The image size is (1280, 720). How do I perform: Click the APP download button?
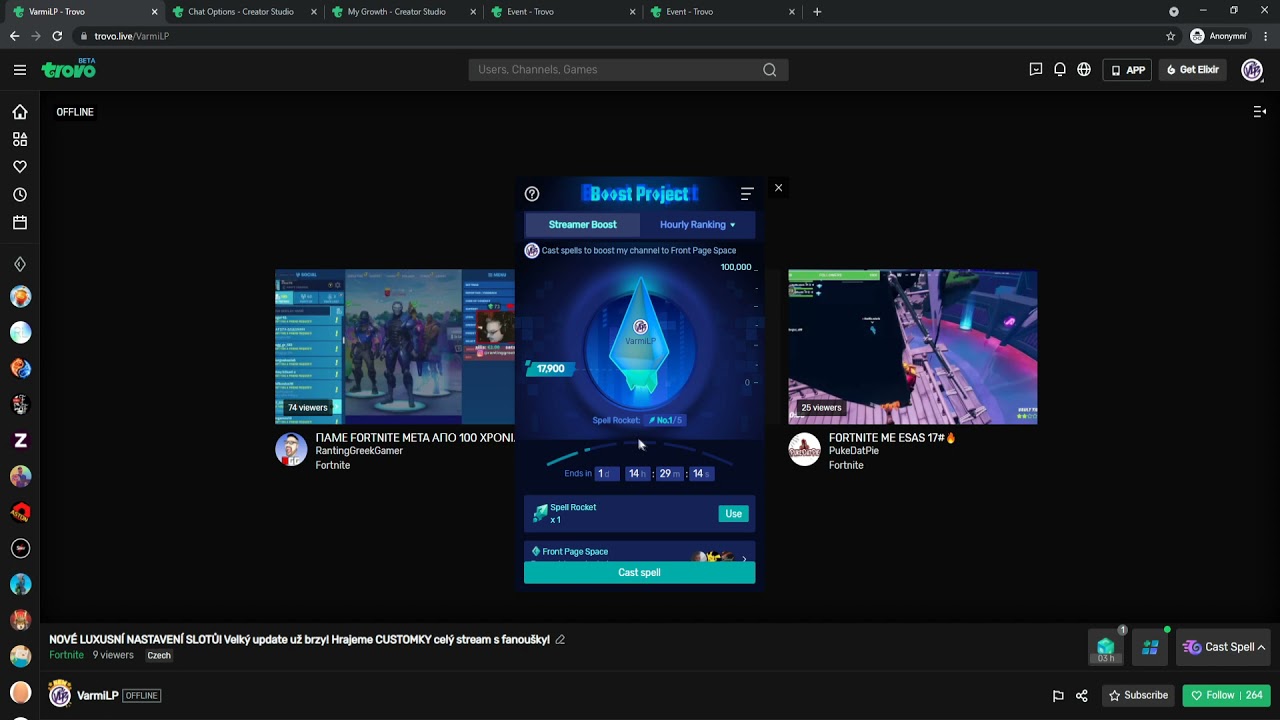[x=1127, y=70]
